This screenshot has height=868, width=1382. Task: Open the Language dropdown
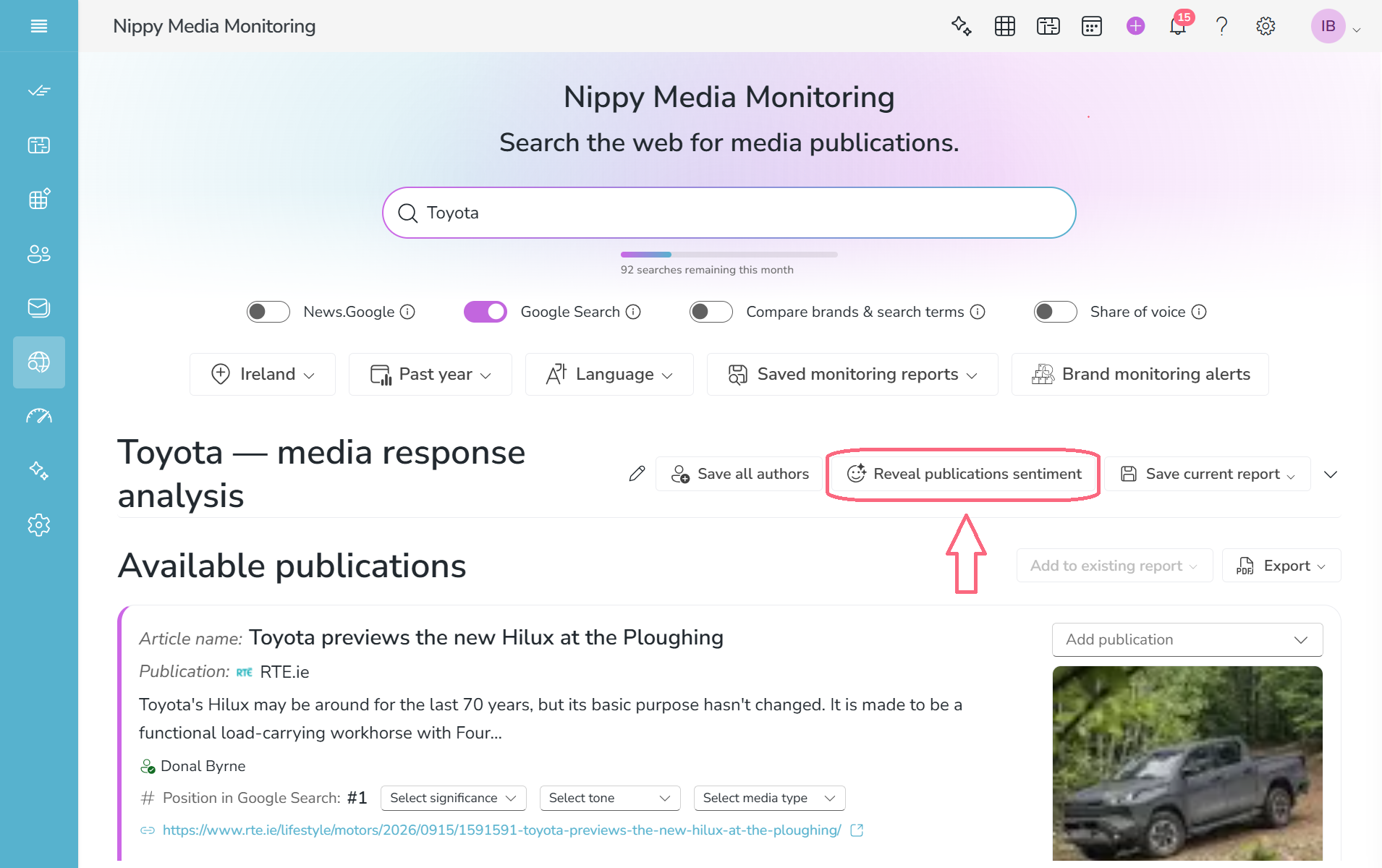coord(609,374)
